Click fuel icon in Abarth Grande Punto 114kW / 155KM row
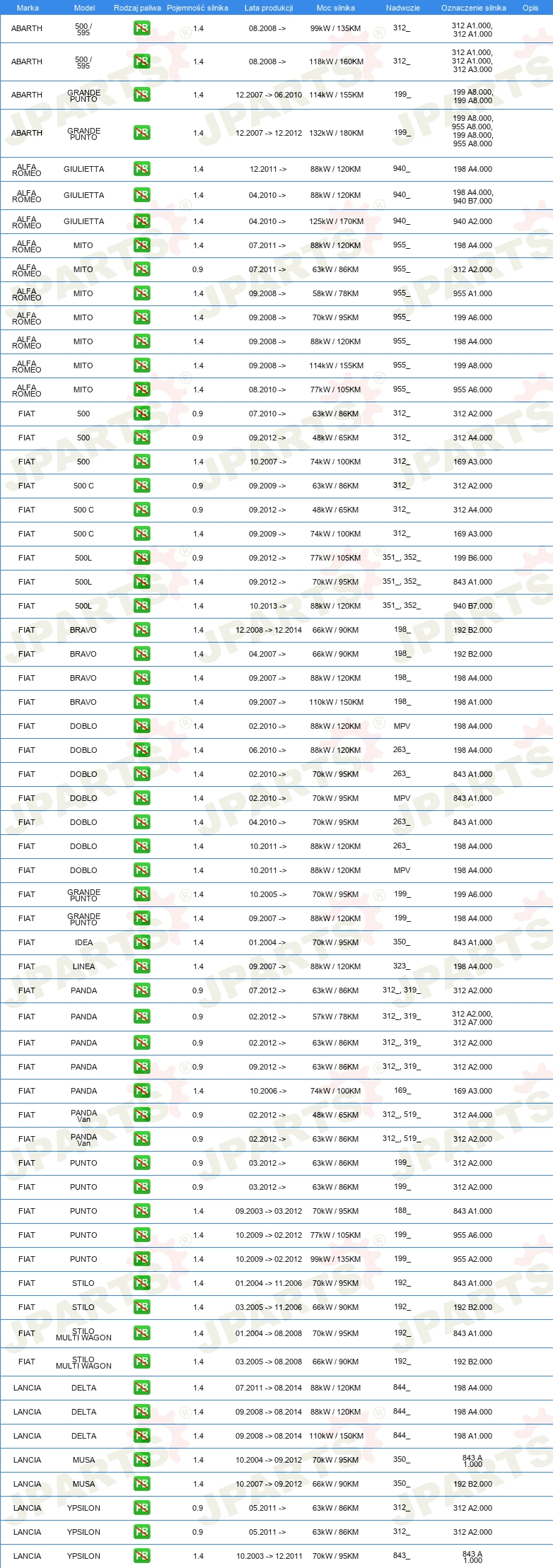The image size is (553, 1568). click(x=141, y=95)
